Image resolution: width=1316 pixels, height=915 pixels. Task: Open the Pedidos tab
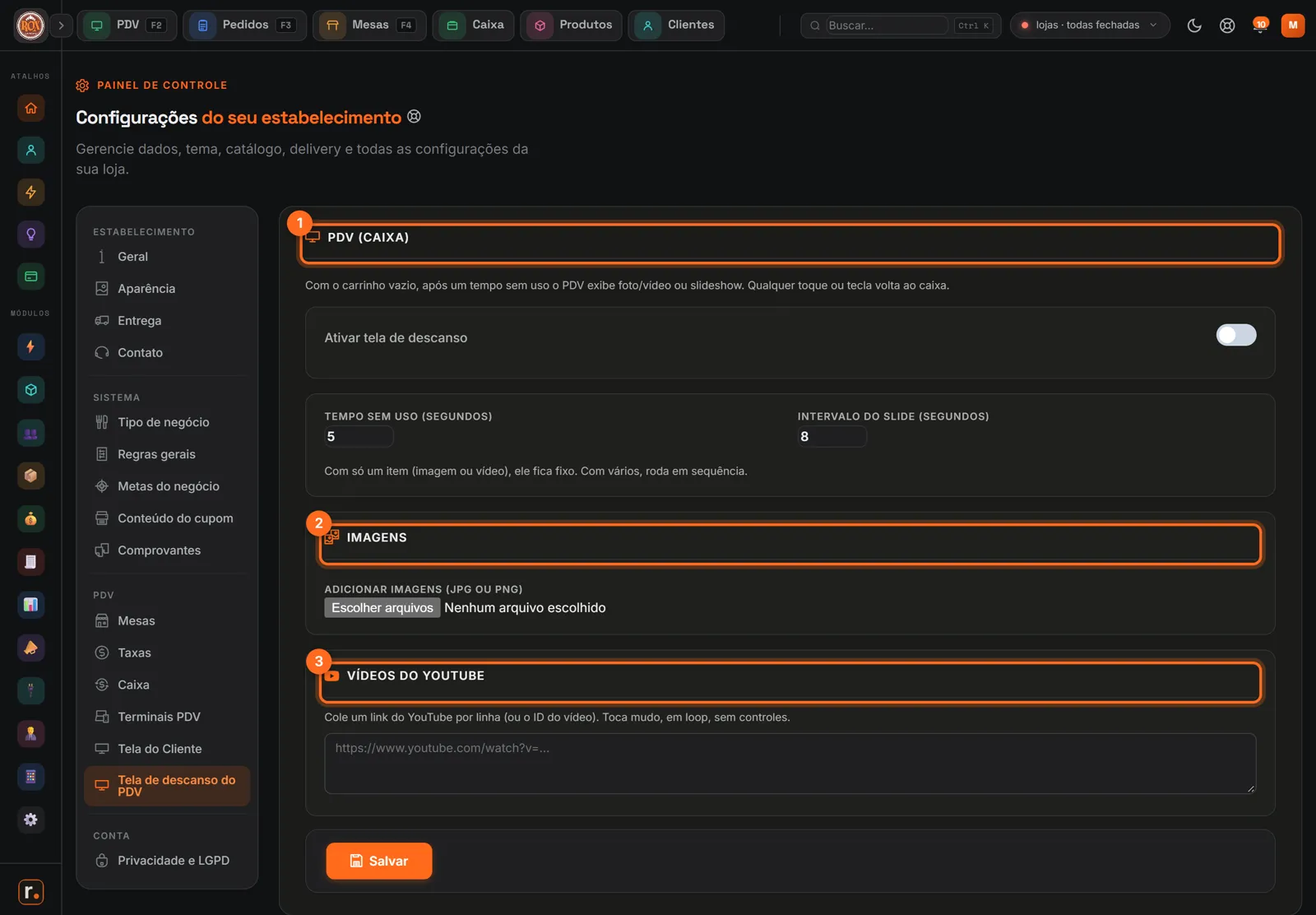[x=244, y=26]
